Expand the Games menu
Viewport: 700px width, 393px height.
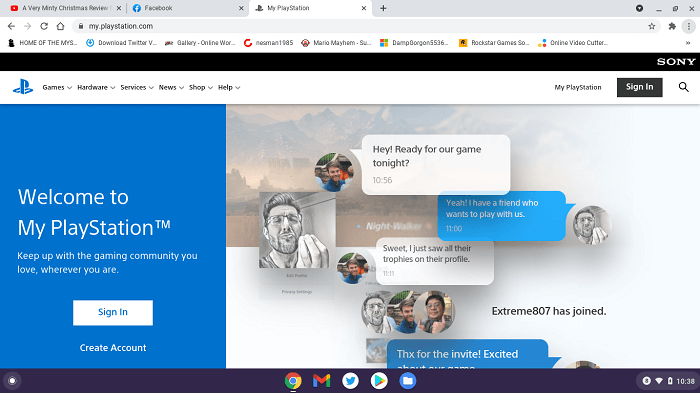click(x=57, y=88)
